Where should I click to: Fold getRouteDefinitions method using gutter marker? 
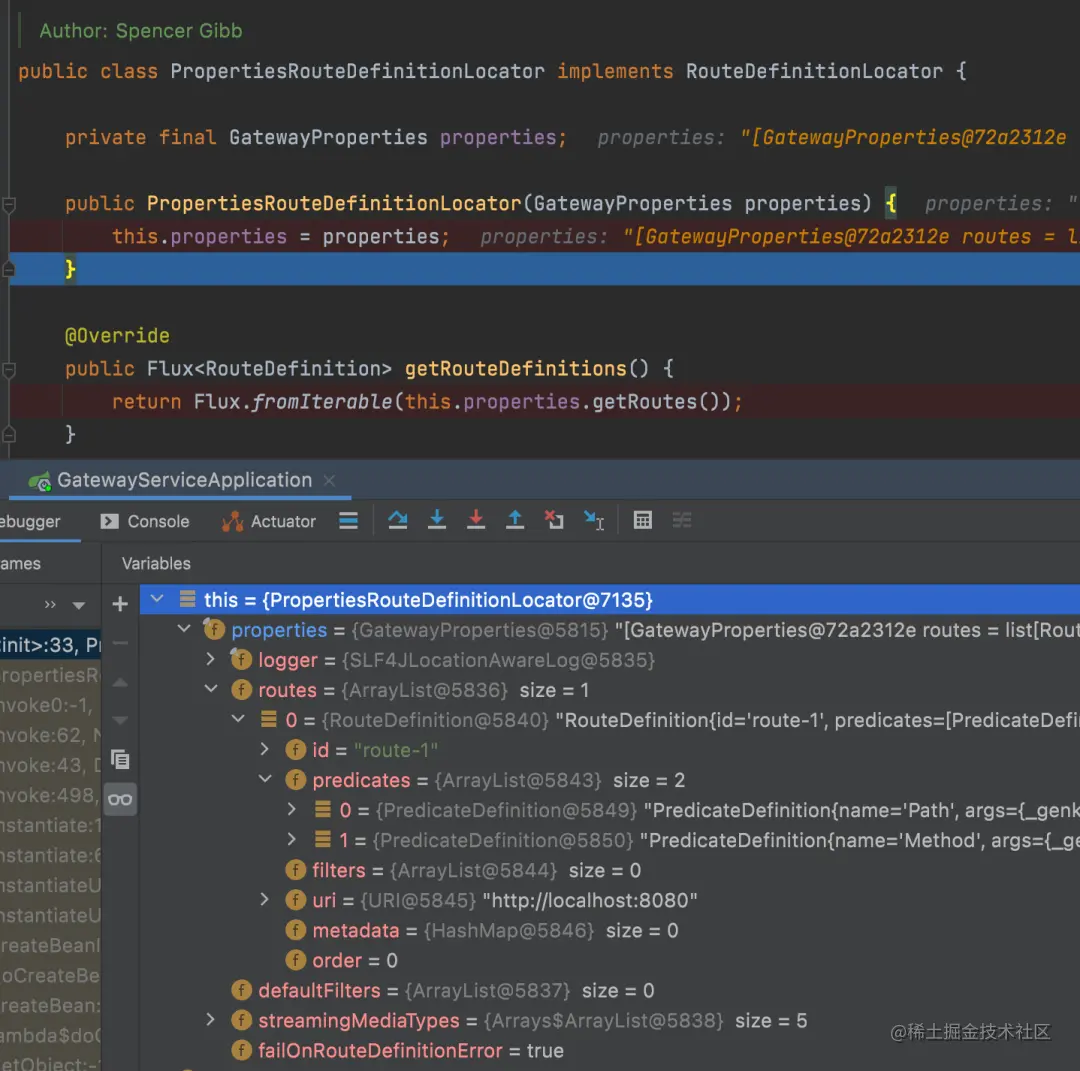(x=9, y=371)
